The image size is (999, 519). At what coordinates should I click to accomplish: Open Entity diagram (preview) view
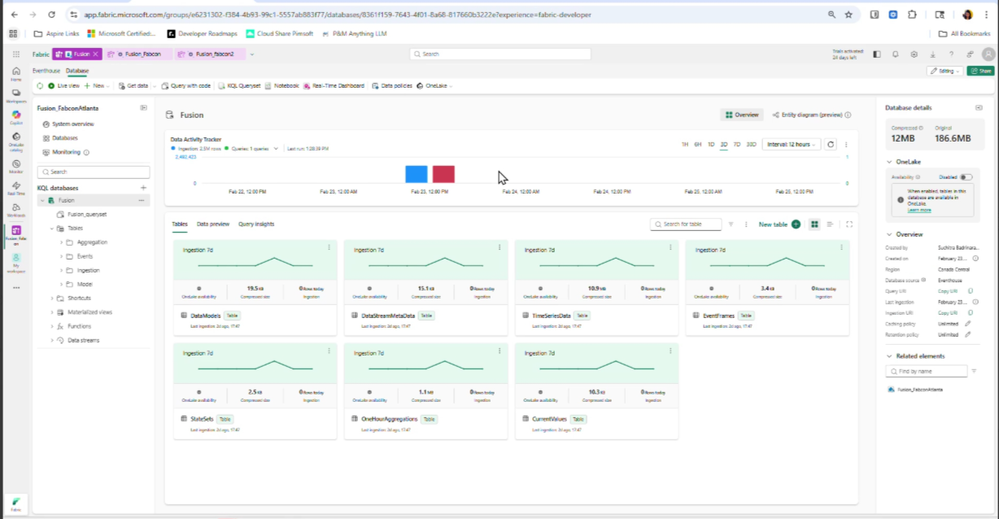[x=811, y=115]
